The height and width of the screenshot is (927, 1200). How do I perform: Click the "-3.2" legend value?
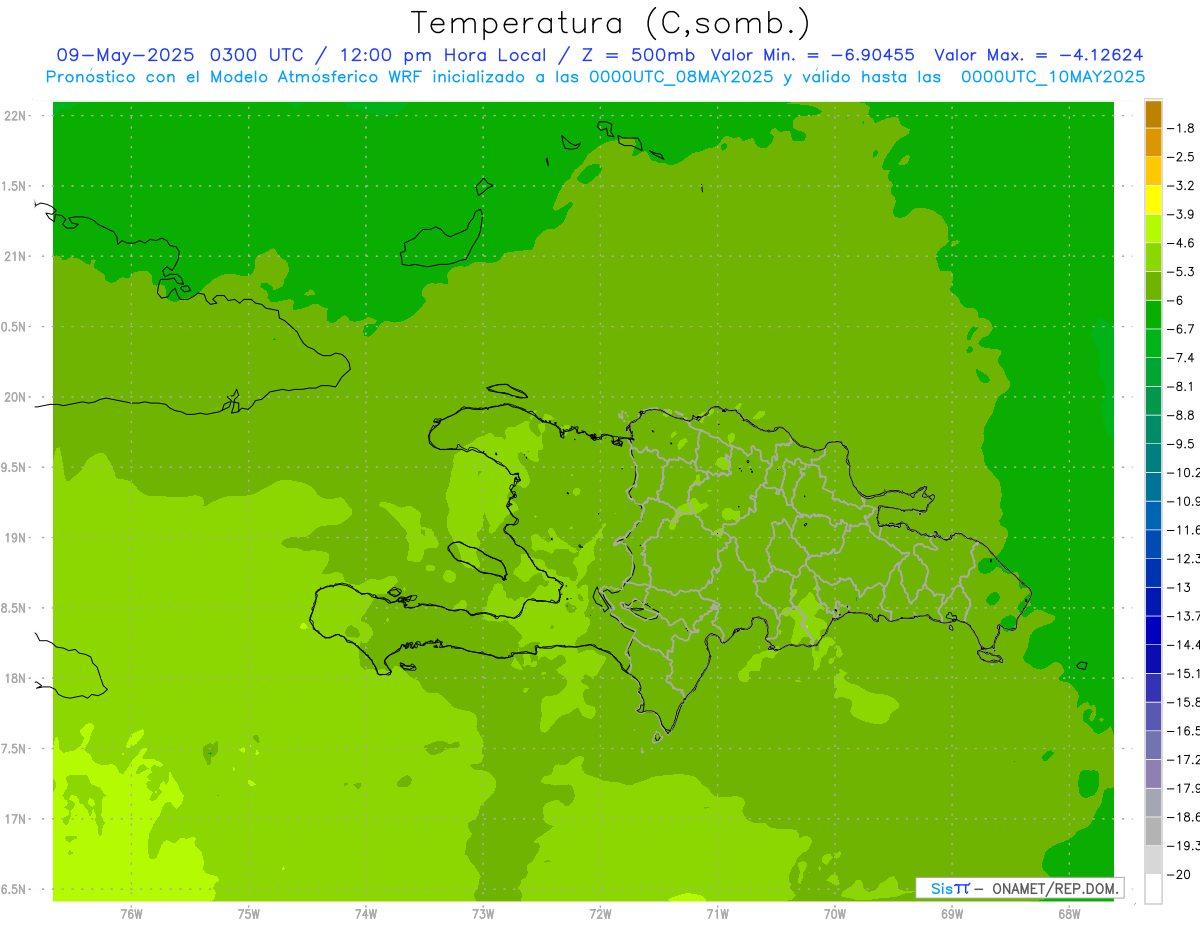pos(1180,186)
